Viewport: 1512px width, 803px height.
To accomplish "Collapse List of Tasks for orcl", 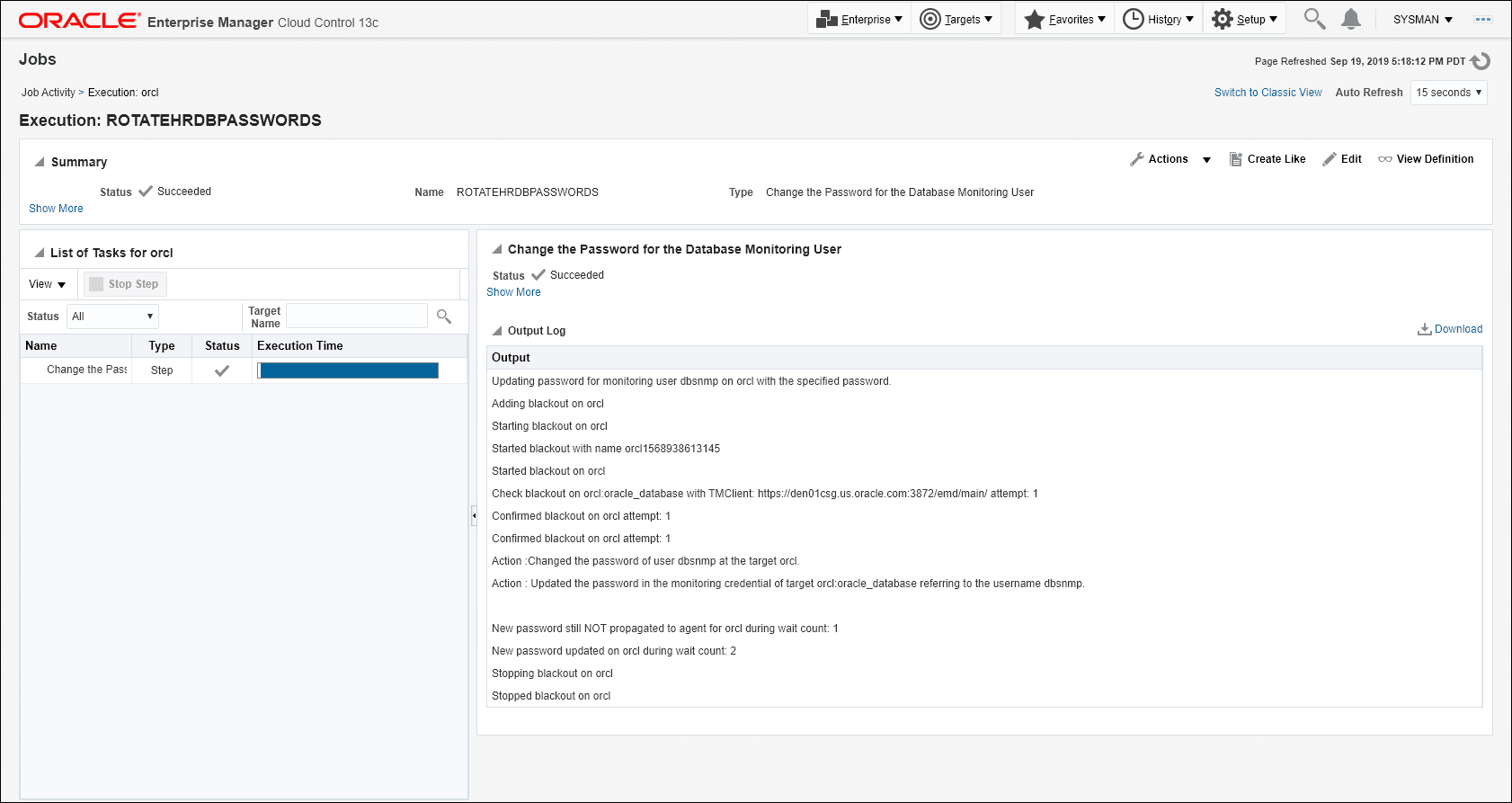I will (x=39, y=253).
